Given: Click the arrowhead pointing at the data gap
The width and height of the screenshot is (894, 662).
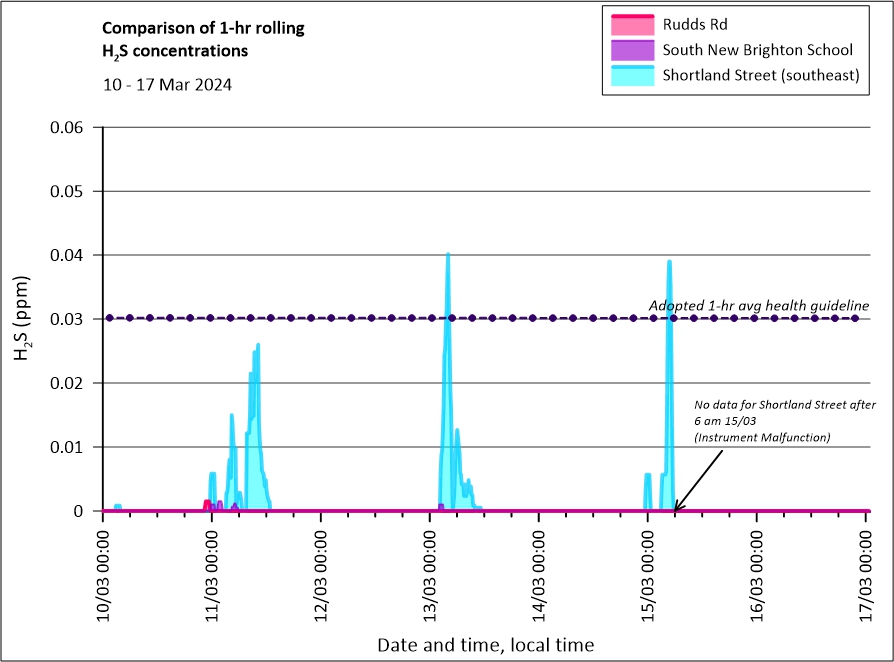Looking at the screenshot, I should coord(676,508).
